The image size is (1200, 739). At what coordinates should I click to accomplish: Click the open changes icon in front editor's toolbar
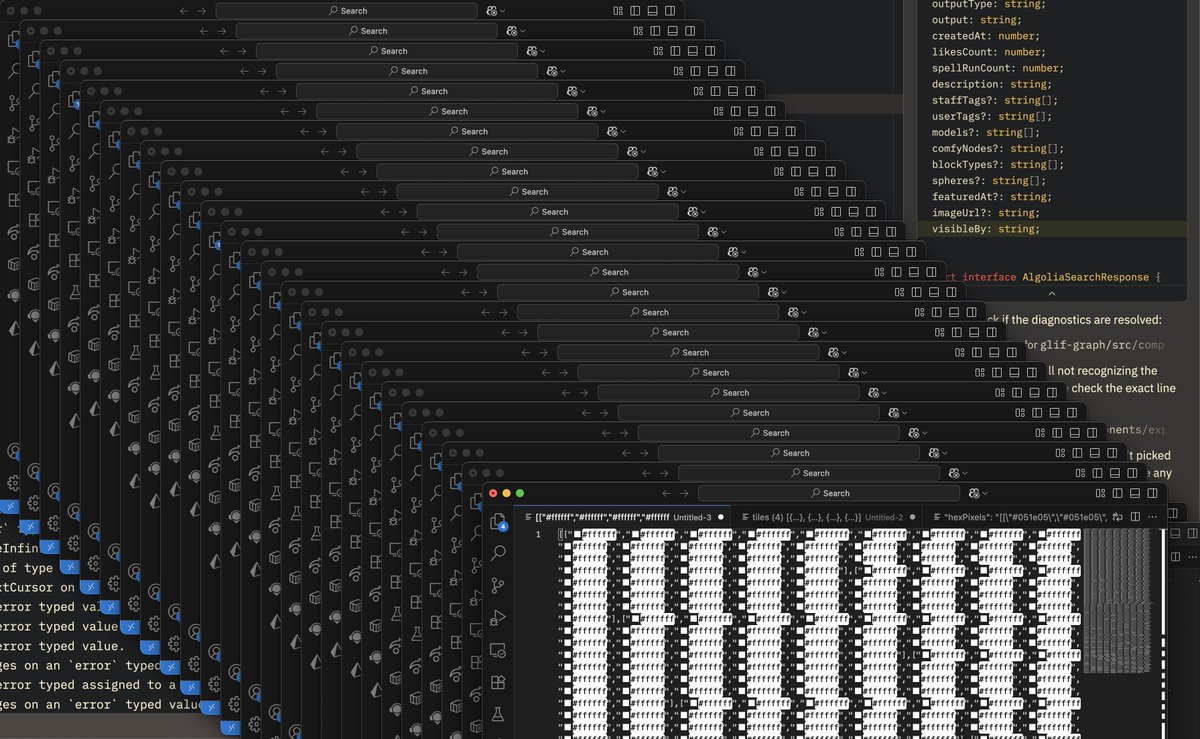pos(1117,517)
